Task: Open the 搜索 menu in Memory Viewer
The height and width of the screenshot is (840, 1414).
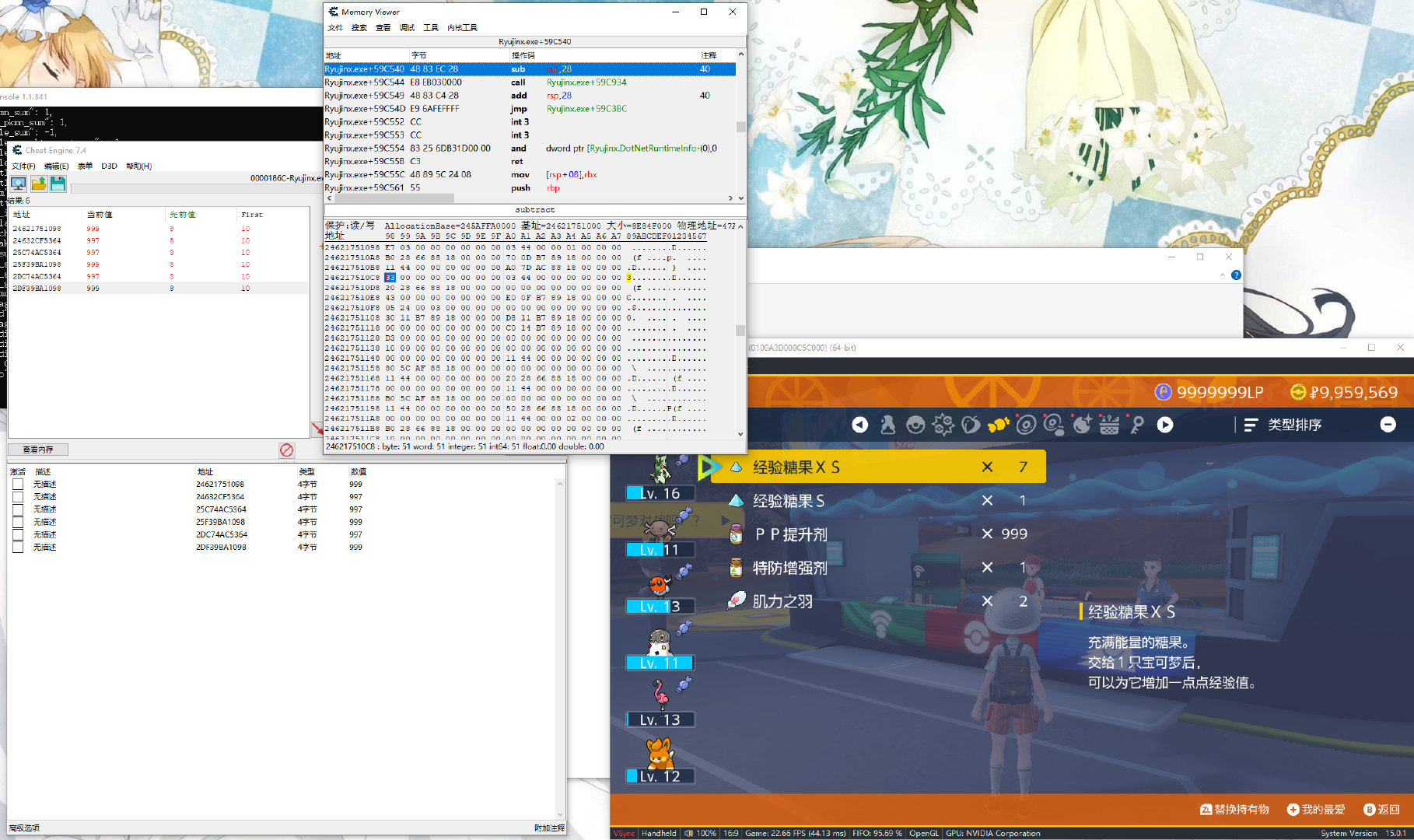Action: coord(359,28)
